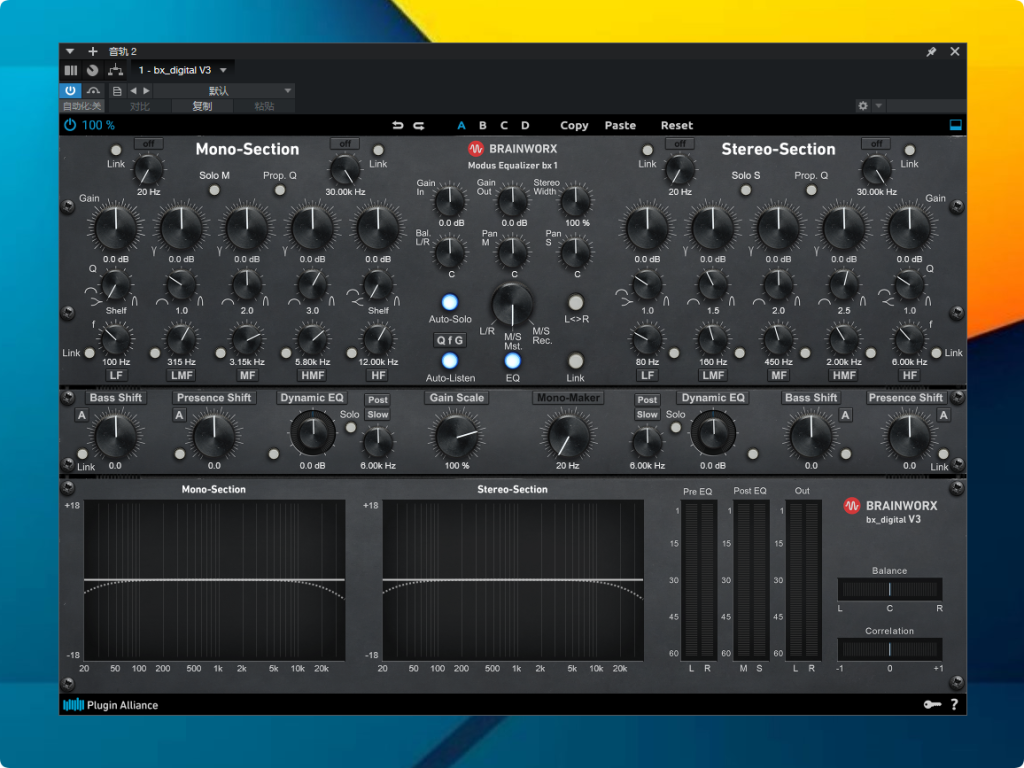This screenshot has width=1024, height=768.
Task: Click the round macro controls knob icon
Action: (x=93, y=70)
